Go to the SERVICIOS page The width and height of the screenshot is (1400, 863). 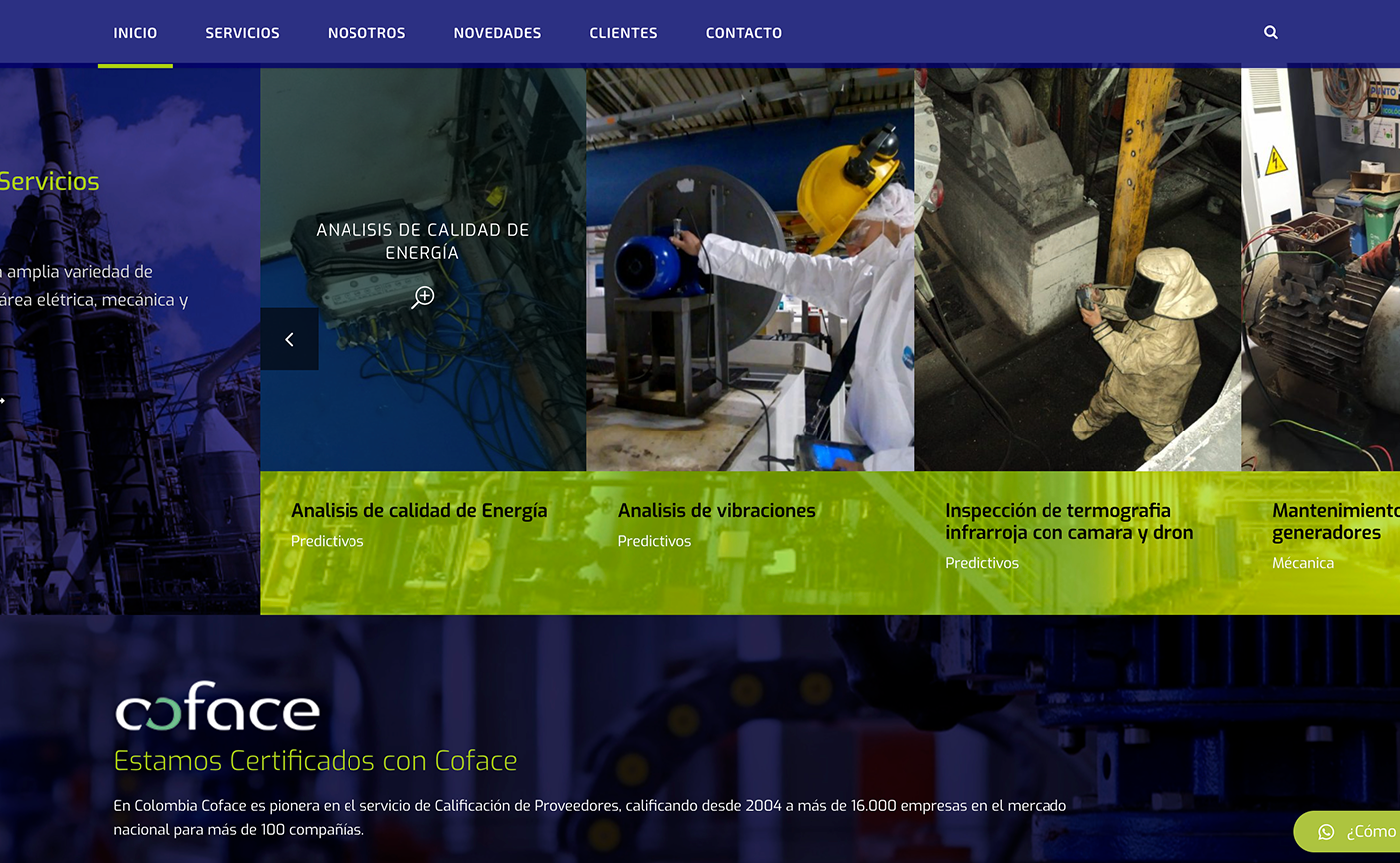click(x=242, y=33)
